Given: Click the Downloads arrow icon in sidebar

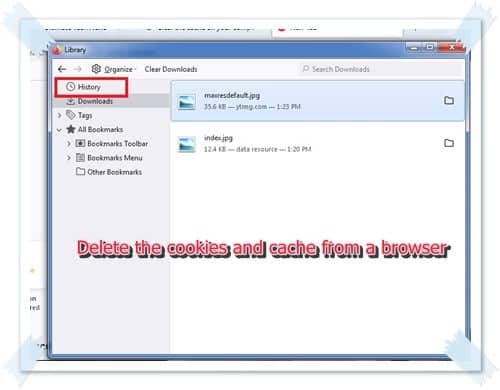Looking at the screenshot, I should 70,101.
